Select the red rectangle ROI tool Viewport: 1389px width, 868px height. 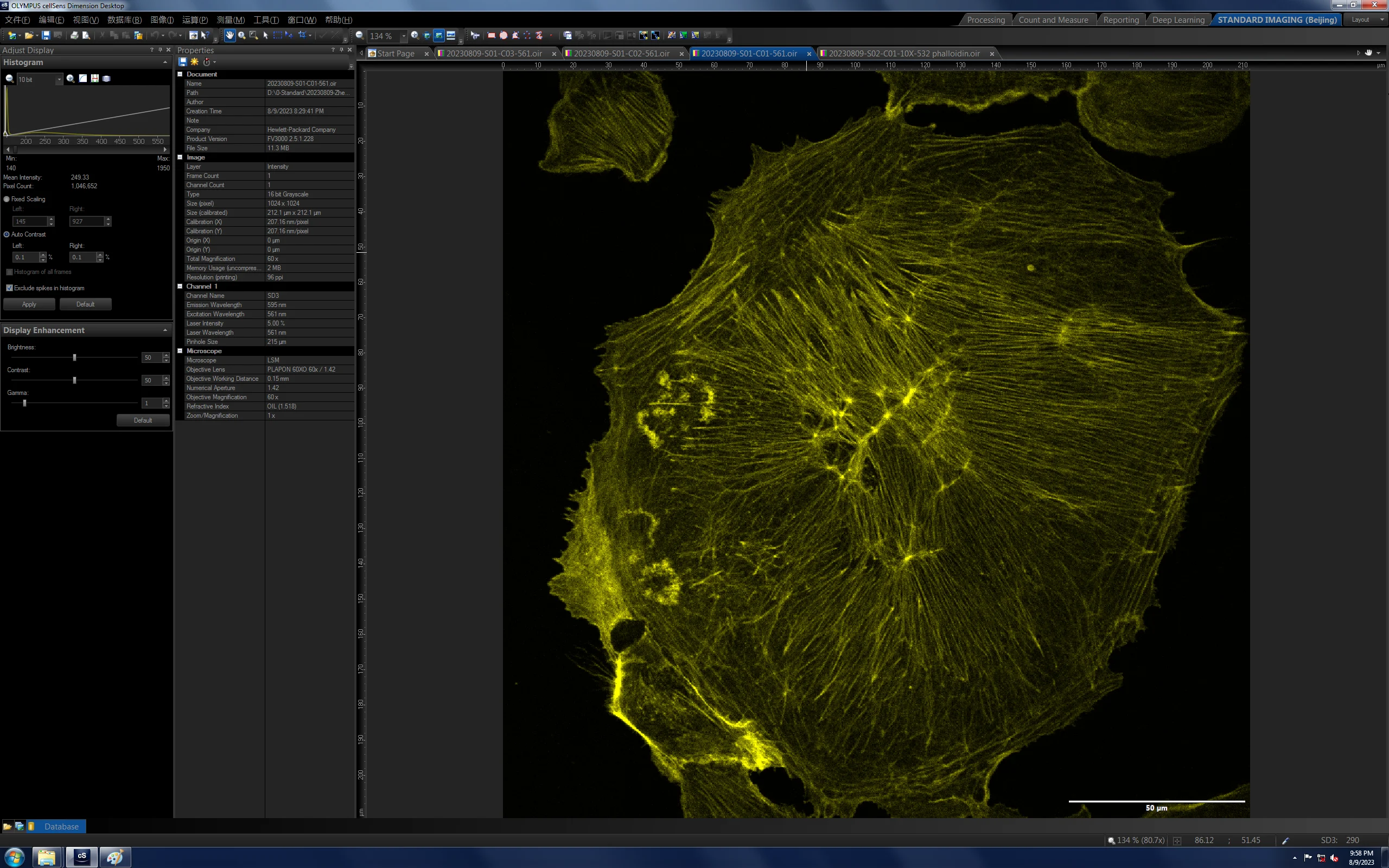coord(492,36)
